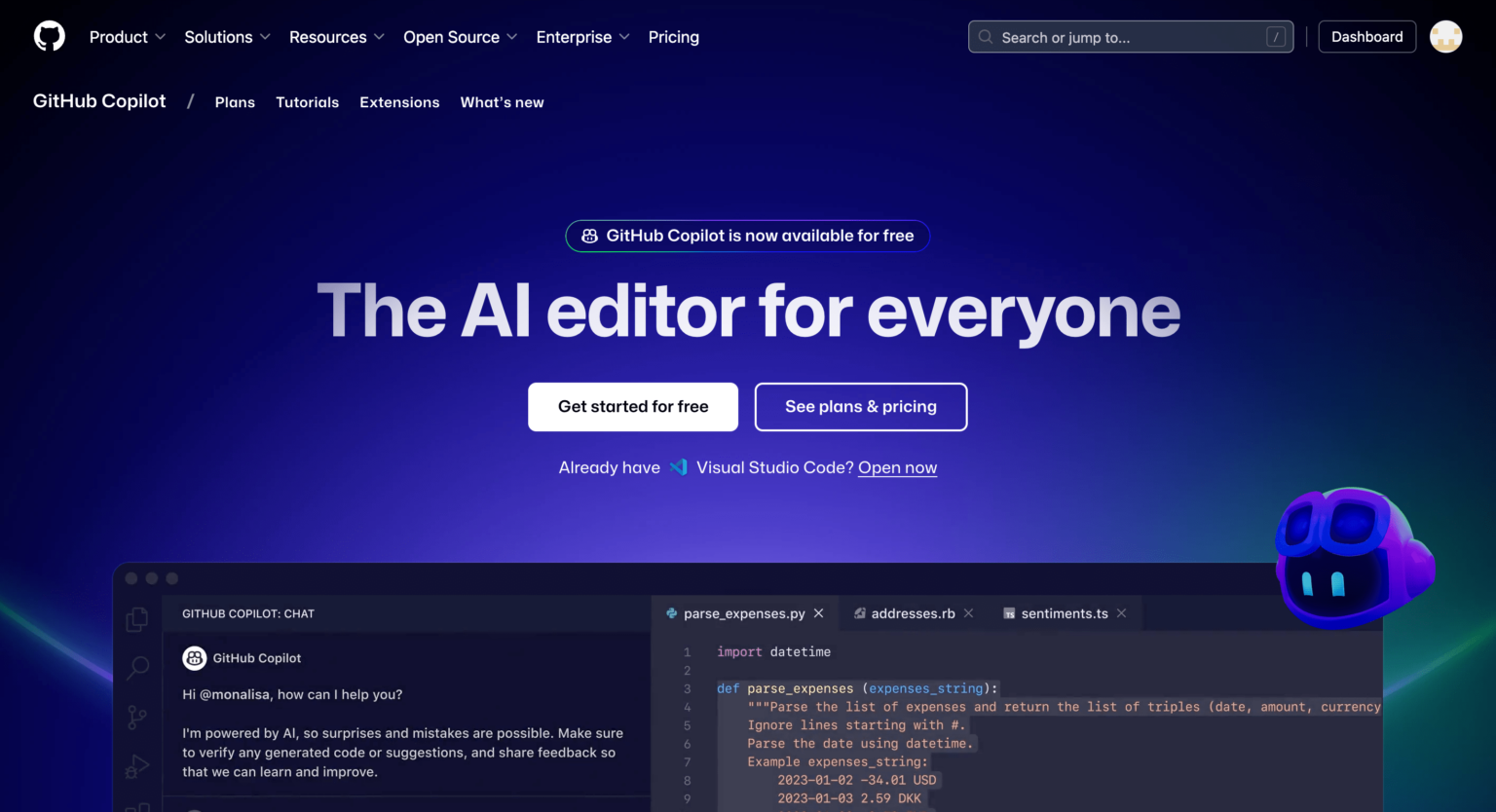Expand the Open Source menu
The height and width of the screenshot is (812, 1496).
460,37
